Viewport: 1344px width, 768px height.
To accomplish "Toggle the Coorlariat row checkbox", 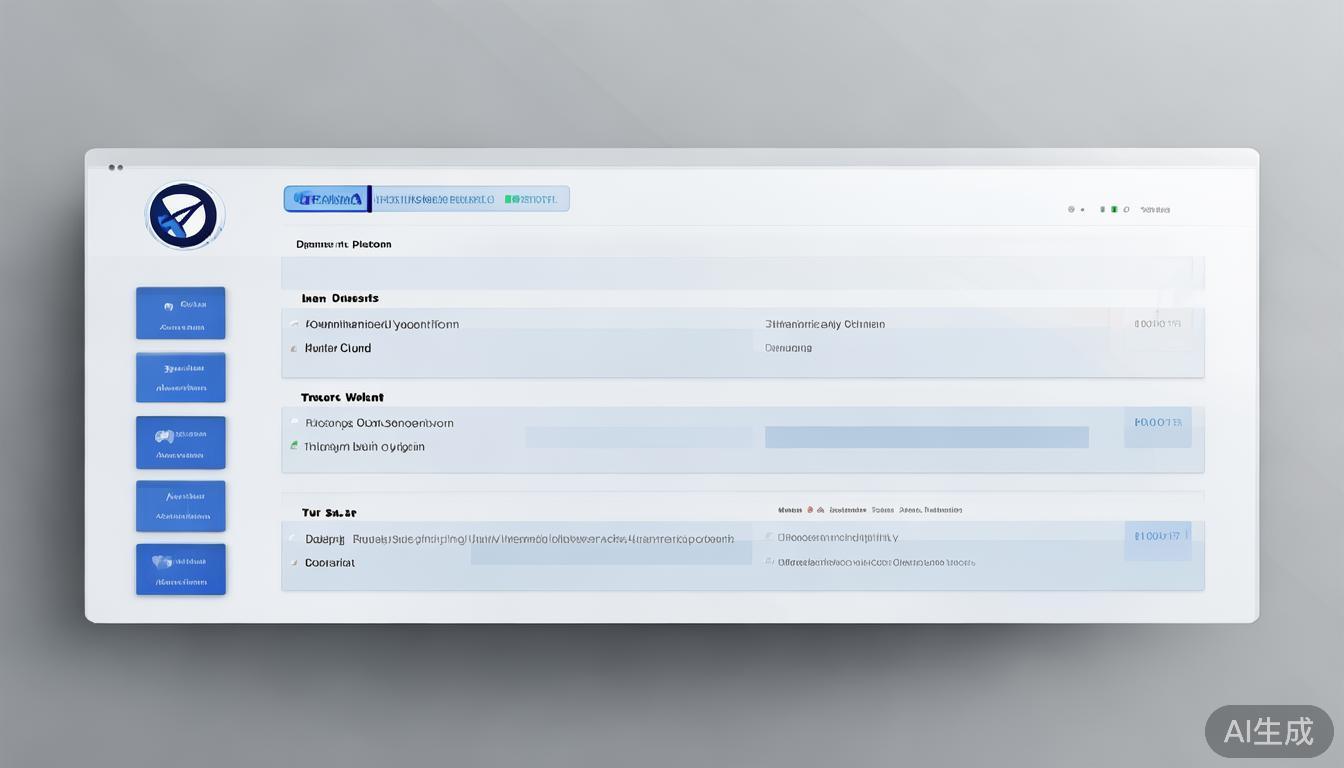I will (294, 563).
